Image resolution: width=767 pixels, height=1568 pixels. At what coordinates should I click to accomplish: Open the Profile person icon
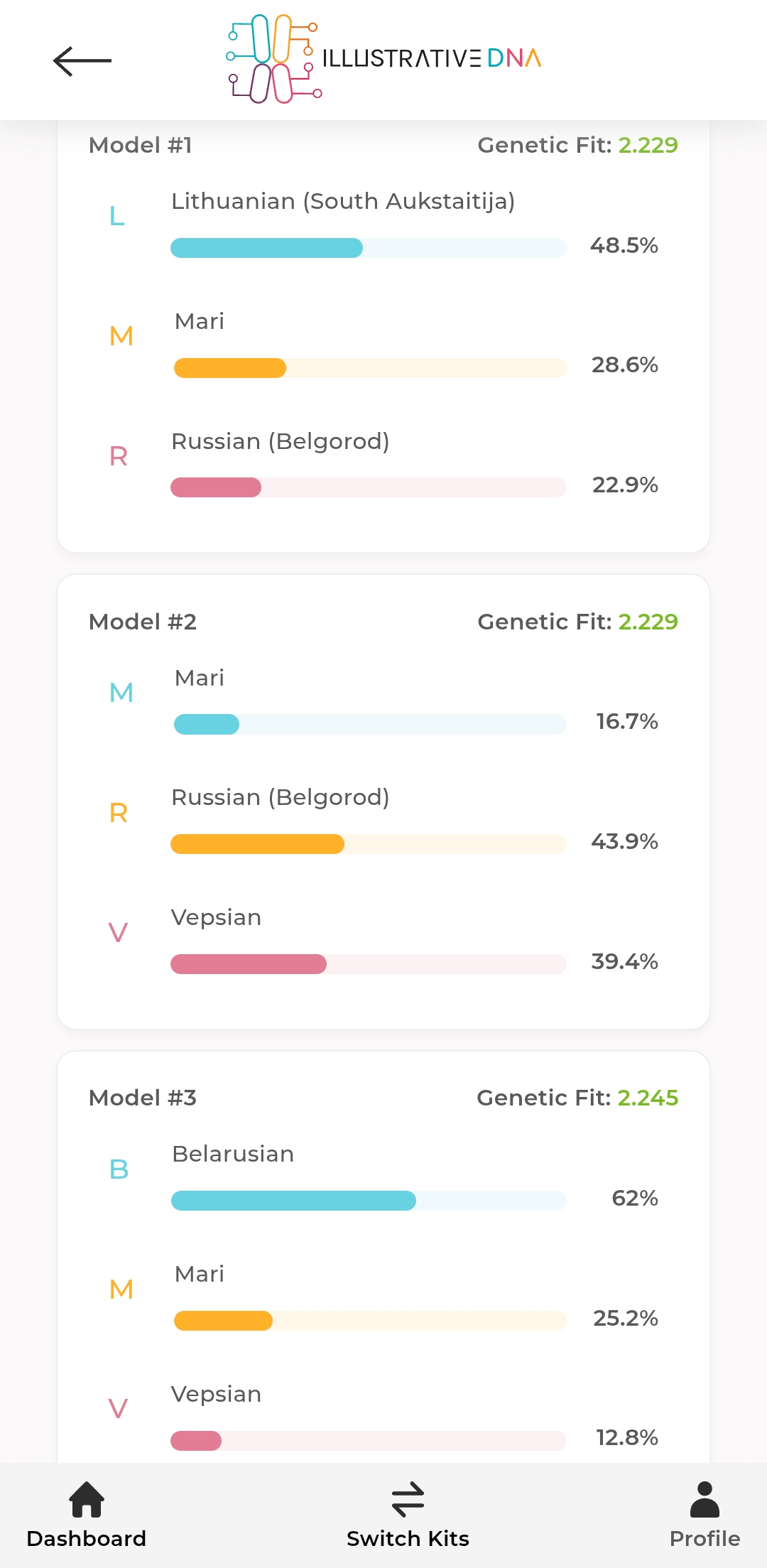pos(705,1499)
